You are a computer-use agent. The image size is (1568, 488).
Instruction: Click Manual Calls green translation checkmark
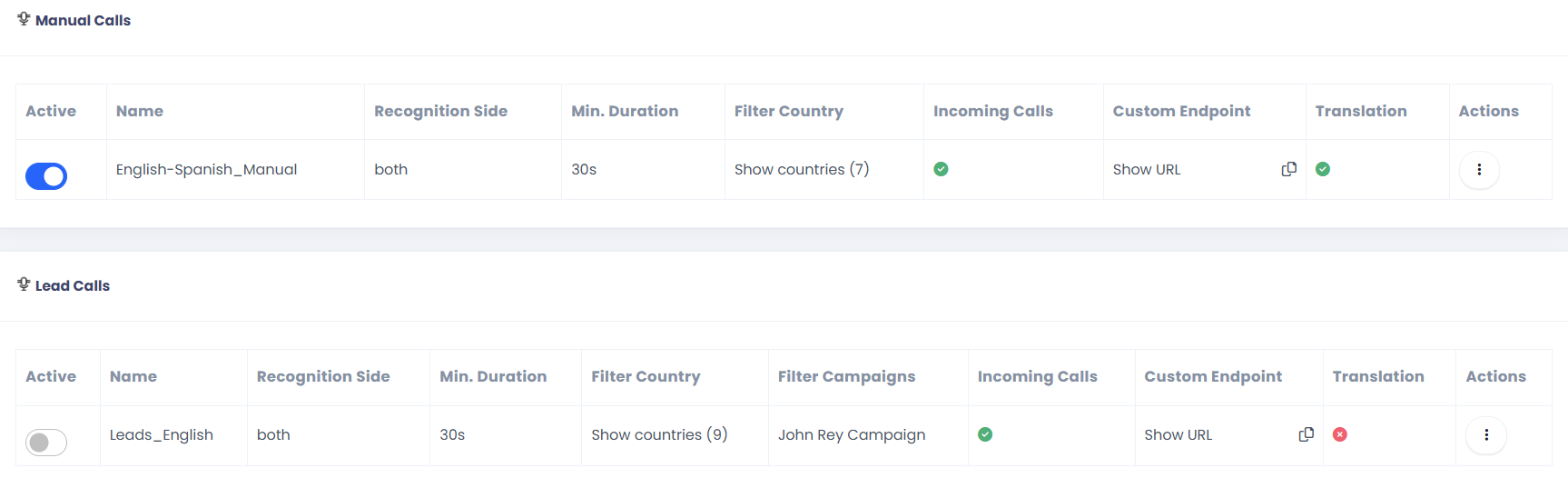coord(1323,169)
